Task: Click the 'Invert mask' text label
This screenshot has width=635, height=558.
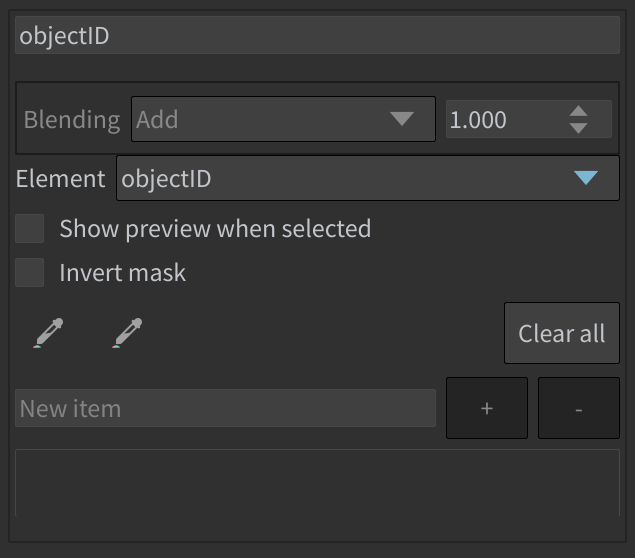Action: (122, 273)
